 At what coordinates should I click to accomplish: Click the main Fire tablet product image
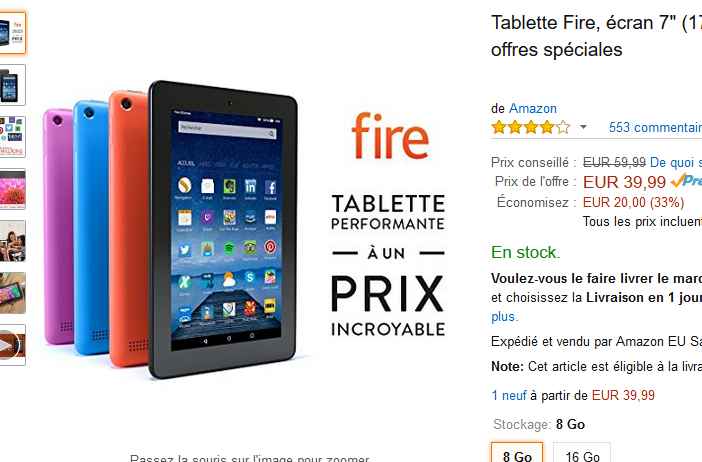tap(223, 230)
